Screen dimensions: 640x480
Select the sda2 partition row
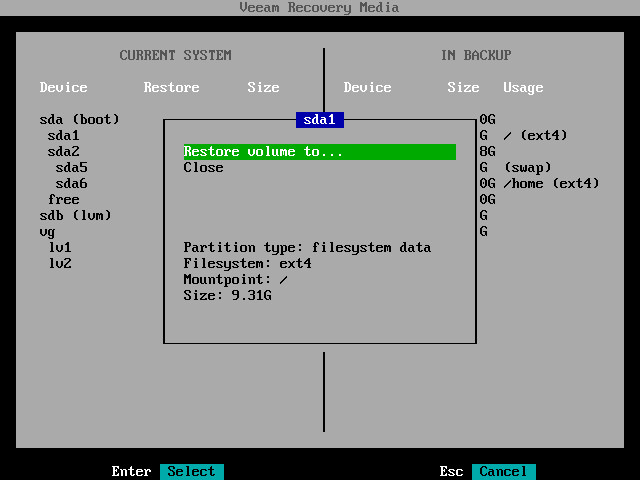[x=63, y=151]
